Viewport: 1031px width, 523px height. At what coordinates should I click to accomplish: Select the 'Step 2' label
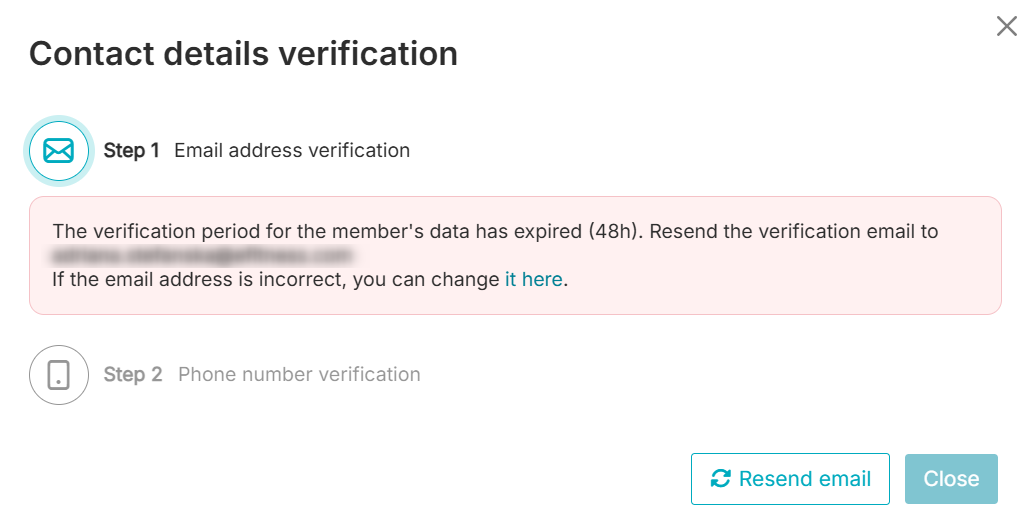click(x=132, y=375)
